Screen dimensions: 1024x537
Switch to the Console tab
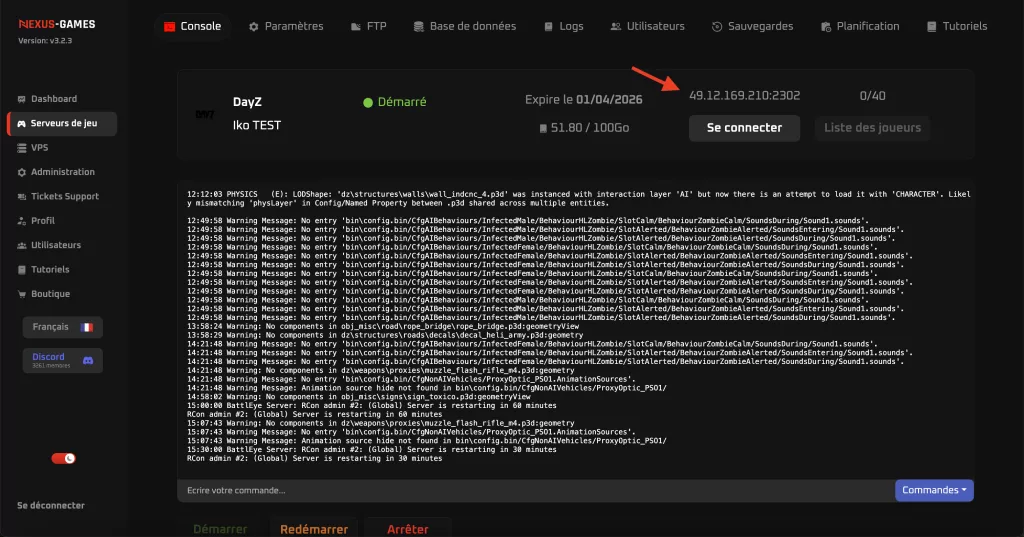point(193,27)
